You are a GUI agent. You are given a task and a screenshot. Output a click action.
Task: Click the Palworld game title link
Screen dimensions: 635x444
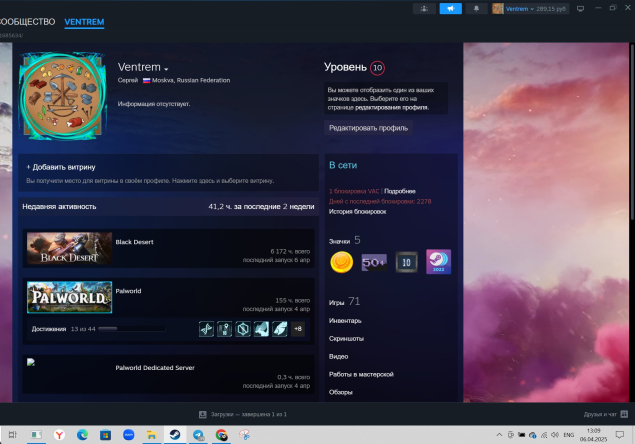click(128, 291)
